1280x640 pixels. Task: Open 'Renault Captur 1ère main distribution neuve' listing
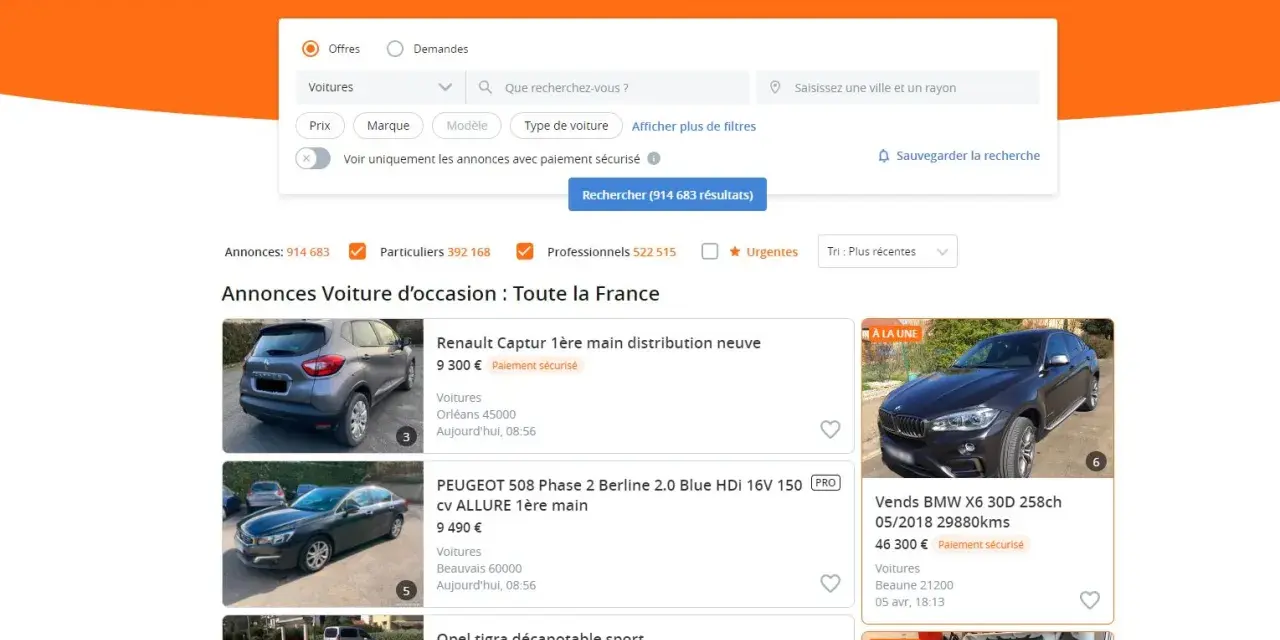coord(599,343)
